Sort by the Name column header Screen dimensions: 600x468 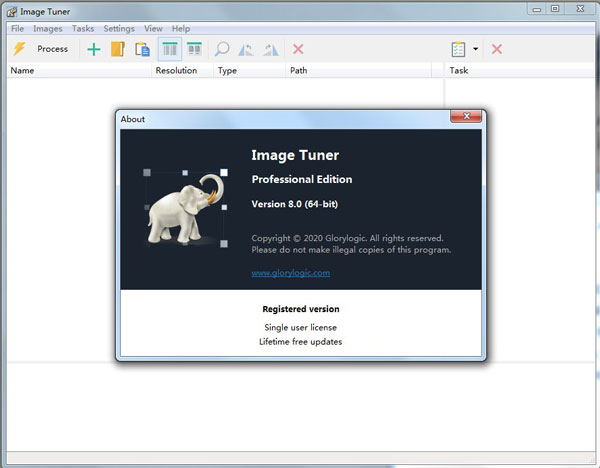(79, 70)
